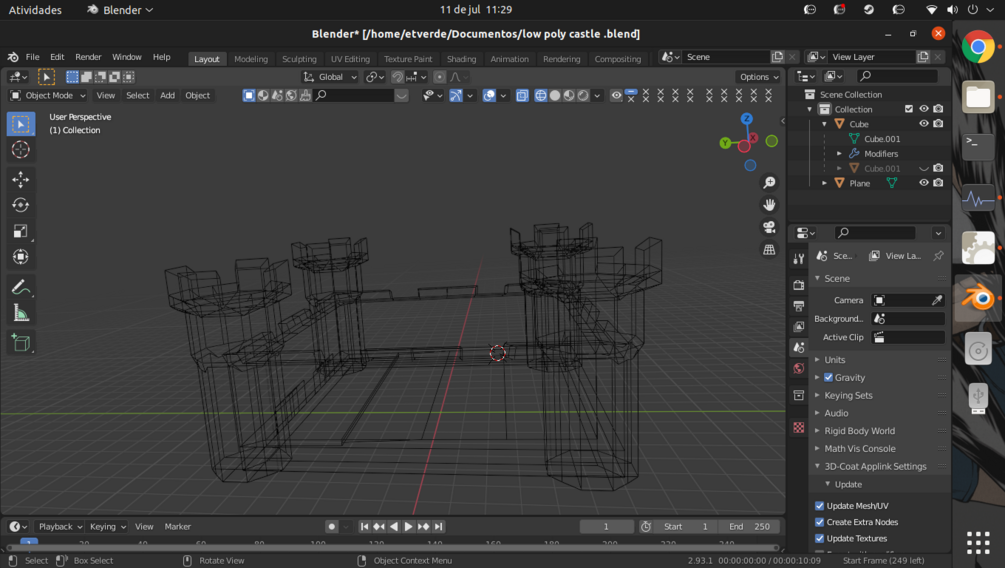1005x568 pixels.
Task: Switch to the UV Editing workspace tab
Action: (x=350, y=59)
